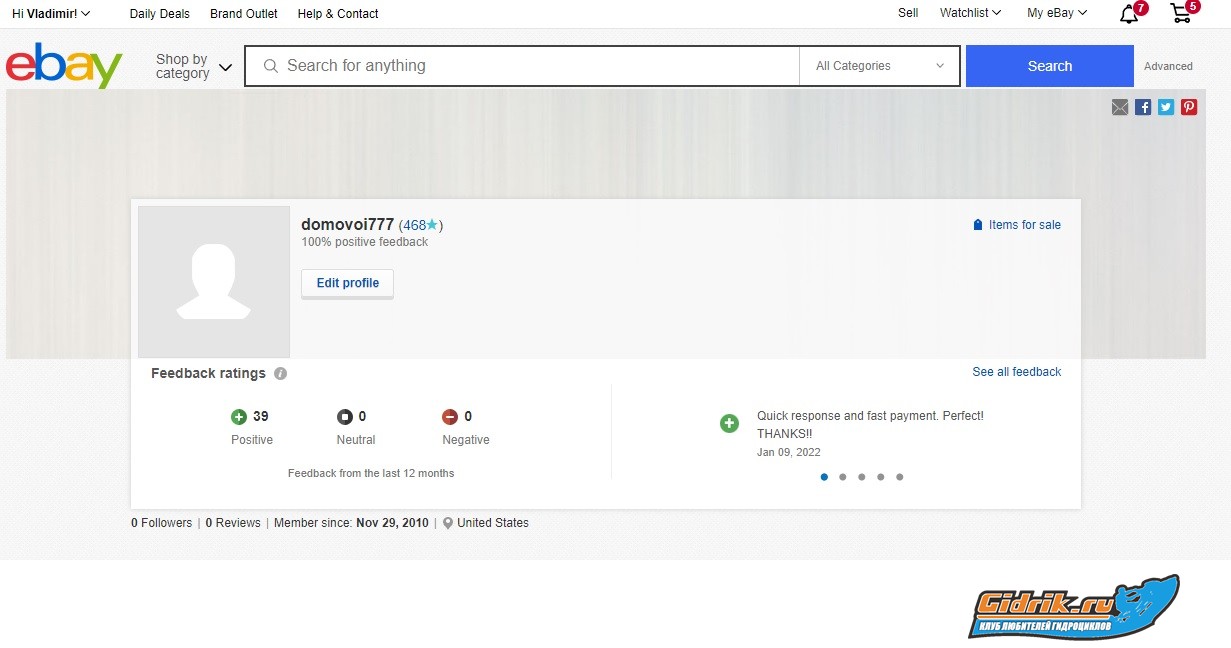Open the See all feedback link
This screenshot has width=1231, height=648.
point(1016,372)
